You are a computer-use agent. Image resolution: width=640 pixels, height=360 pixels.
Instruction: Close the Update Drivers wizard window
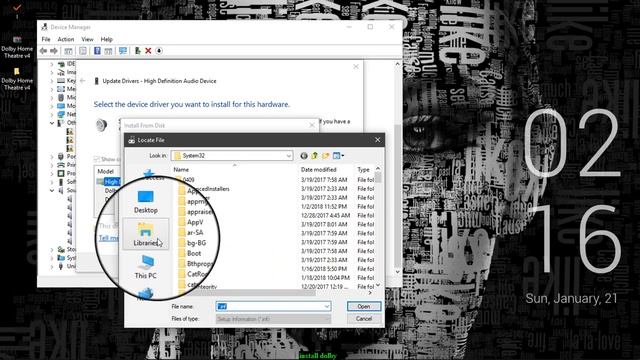tap(356, 67)
